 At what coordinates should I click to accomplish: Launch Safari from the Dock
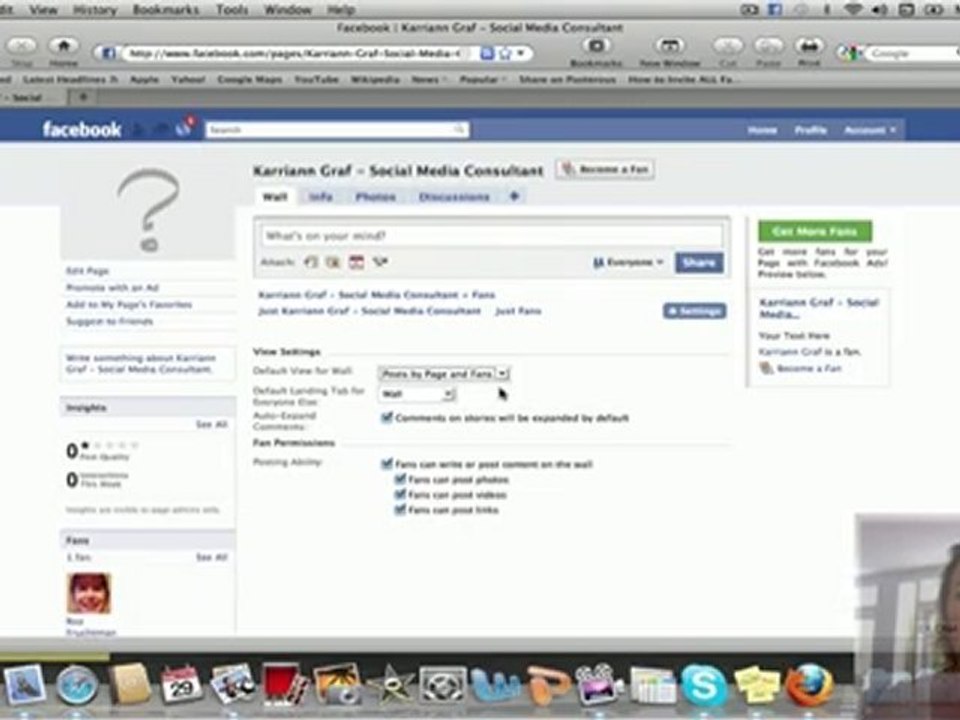tap(77, 686)
